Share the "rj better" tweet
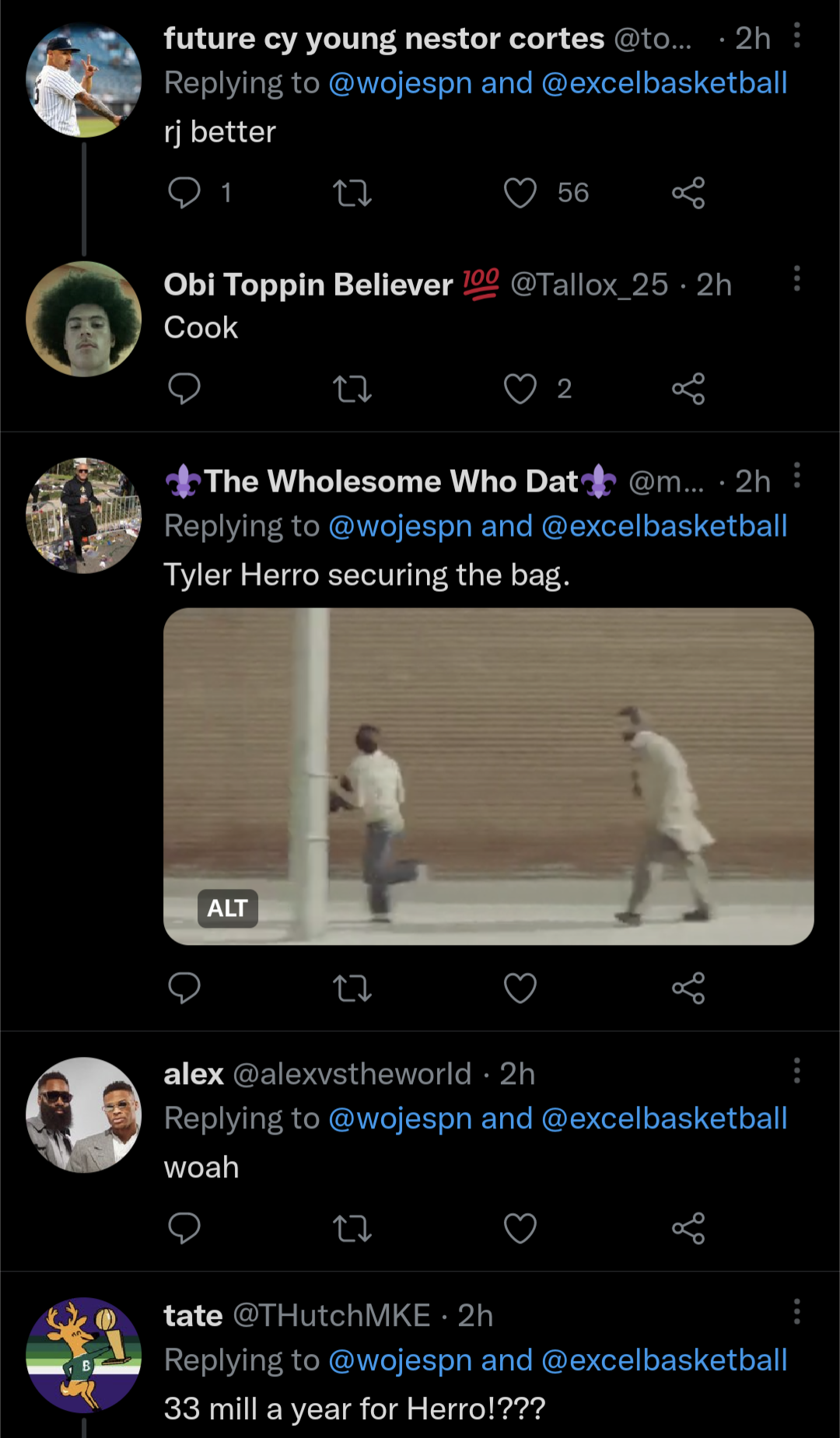The width and height of the screenshot is (840, 1438). click(x=688, y=193)
